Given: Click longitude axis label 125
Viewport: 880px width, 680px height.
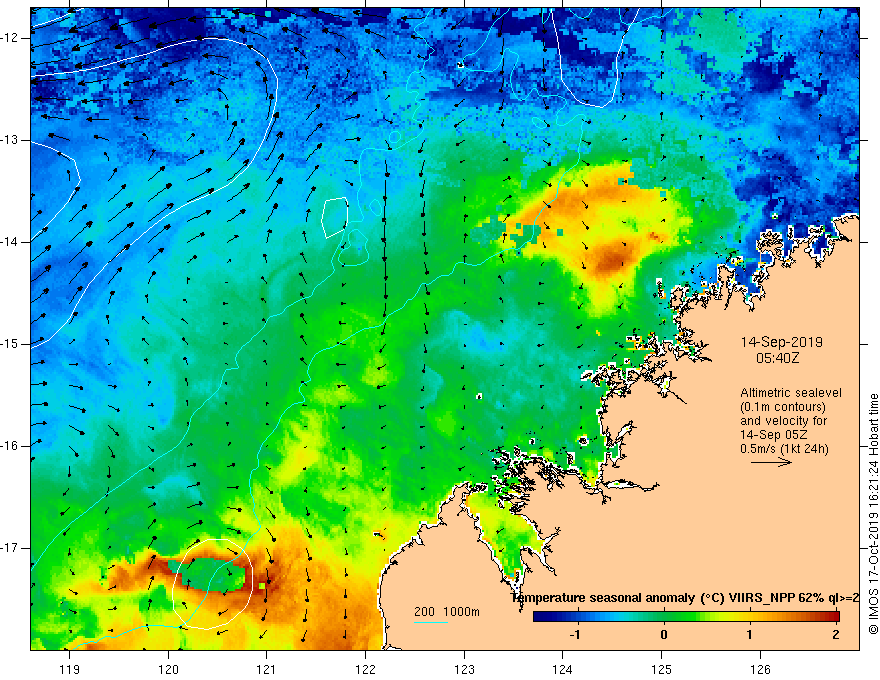Looking at the screenshot, I should click(x=662, y=669).
